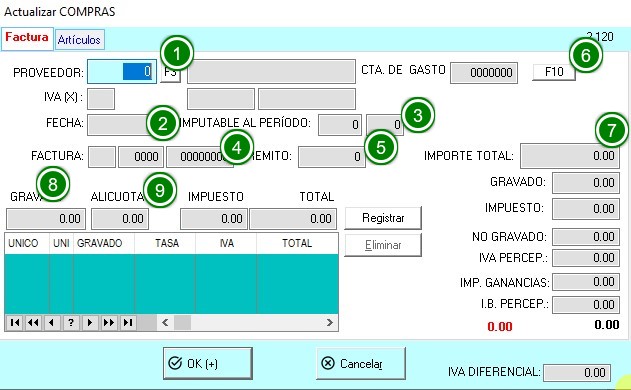
Task: Click the right-side GRAVADO amount field
Action: tap(586, 183)
